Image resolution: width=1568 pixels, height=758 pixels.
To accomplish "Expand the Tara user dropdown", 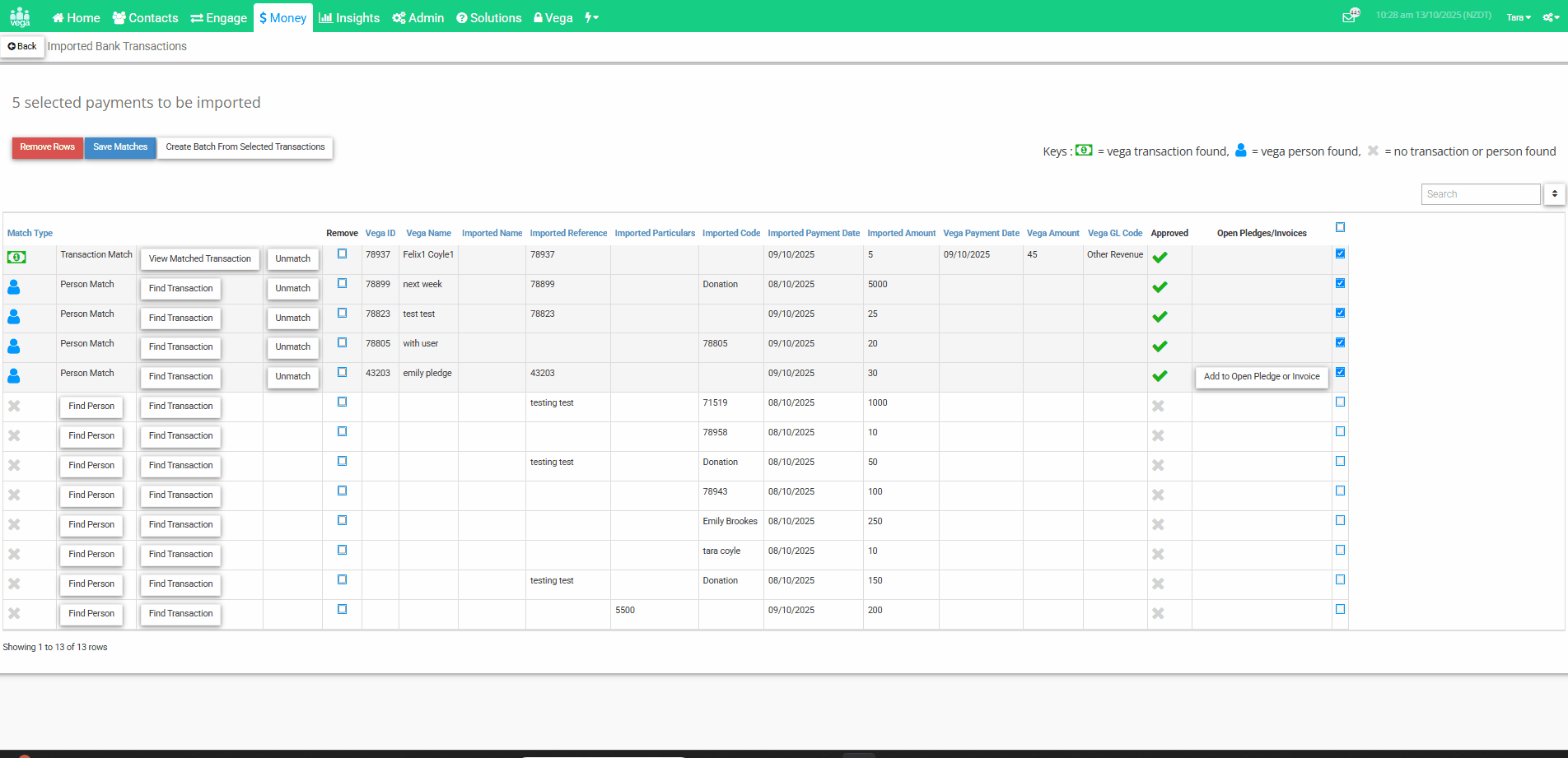I will [x=1519, y=17].
